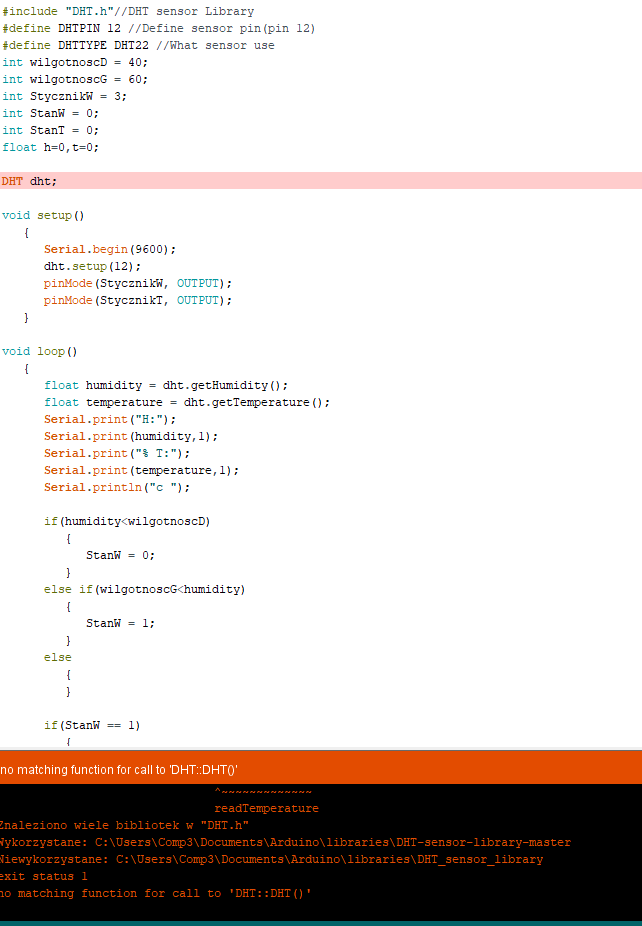Click 'Wykorzystane:' library path console line

285,843
